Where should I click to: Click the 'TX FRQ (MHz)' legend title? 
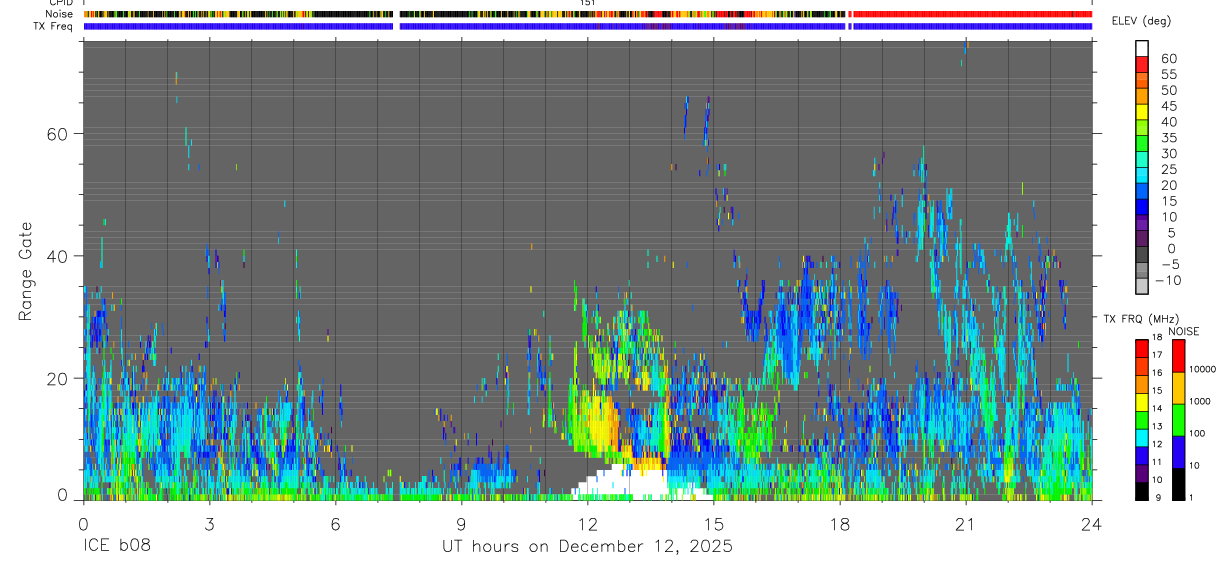click(x=1134, y=319)
